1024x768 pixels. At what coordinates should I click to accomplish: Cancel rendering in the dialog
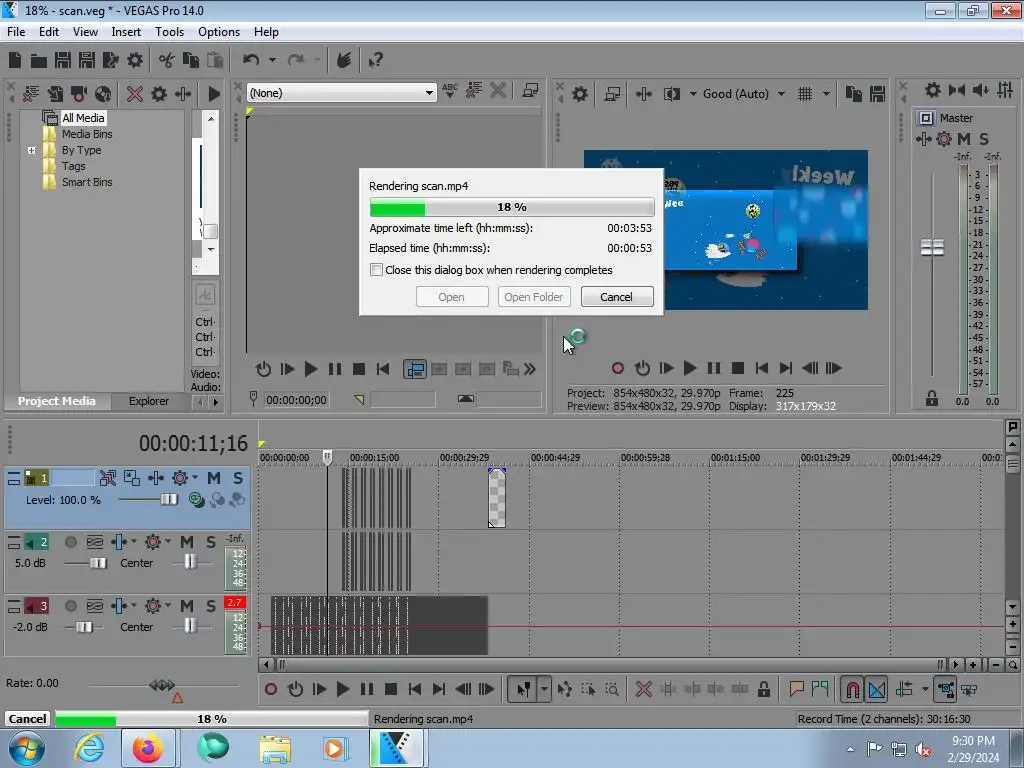coord(616,297)
